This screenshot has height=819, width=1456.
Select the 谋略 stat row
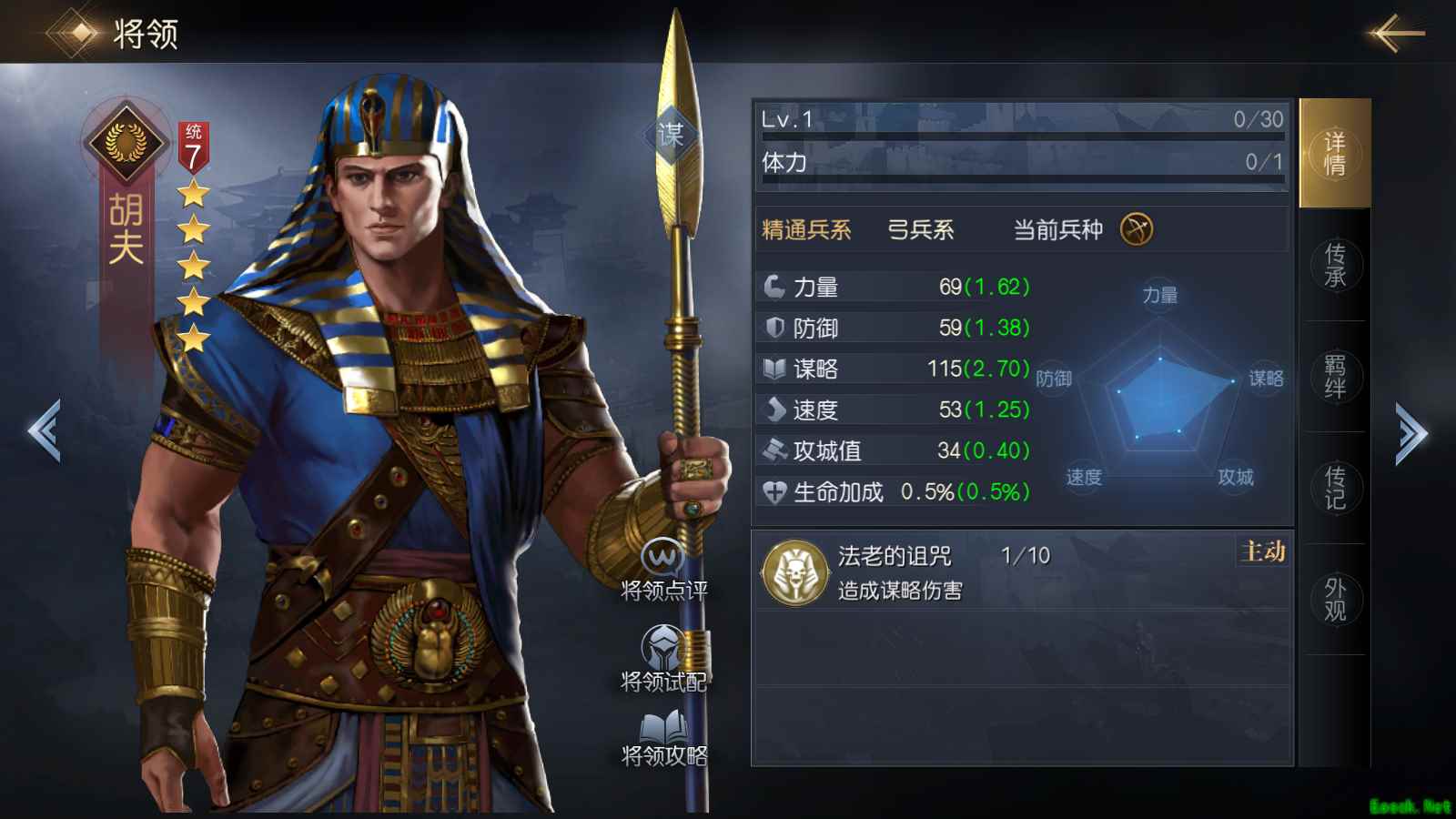tap(895, 369)
